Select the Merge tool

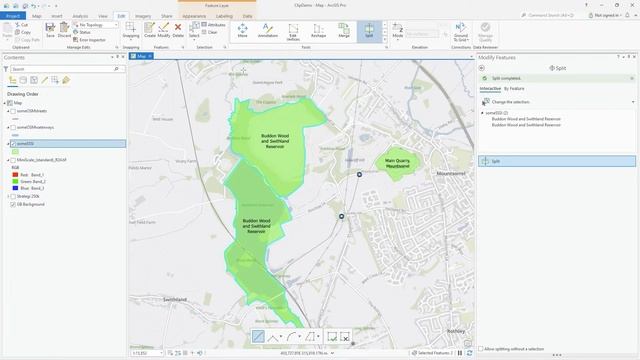coord(344,31)
